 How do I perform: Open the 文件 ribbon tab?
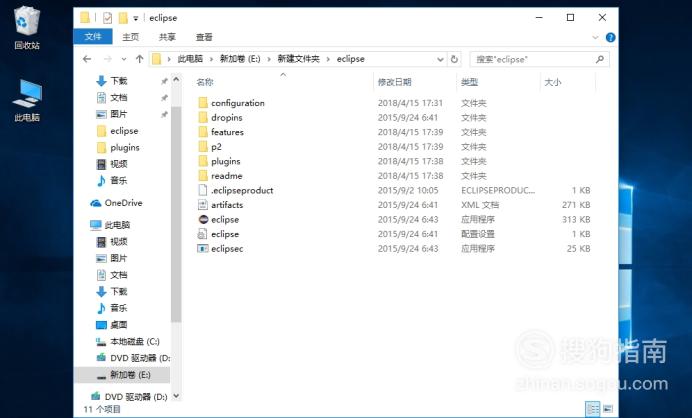coord(93,37)
